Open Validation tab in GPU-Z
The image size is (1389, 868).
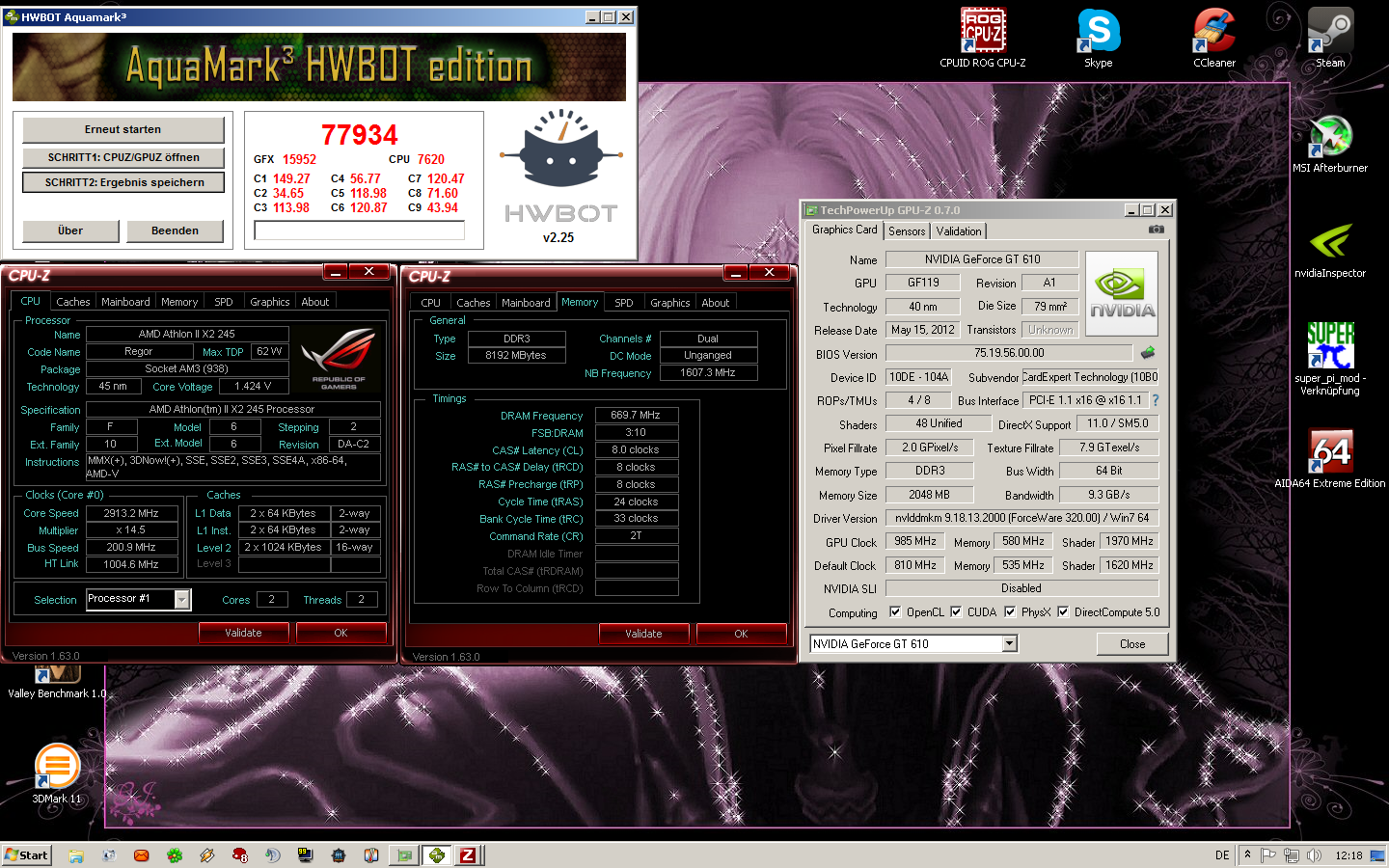959,231
